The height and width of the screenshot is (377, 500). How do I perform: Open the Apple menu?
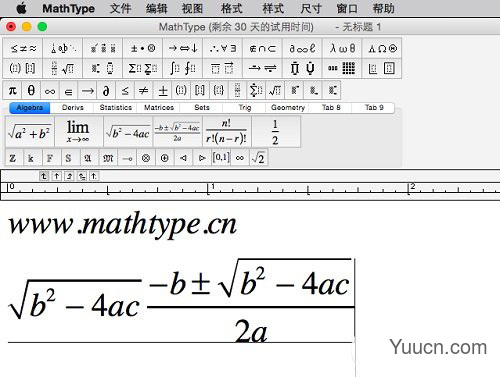click(x=22, y=8)
